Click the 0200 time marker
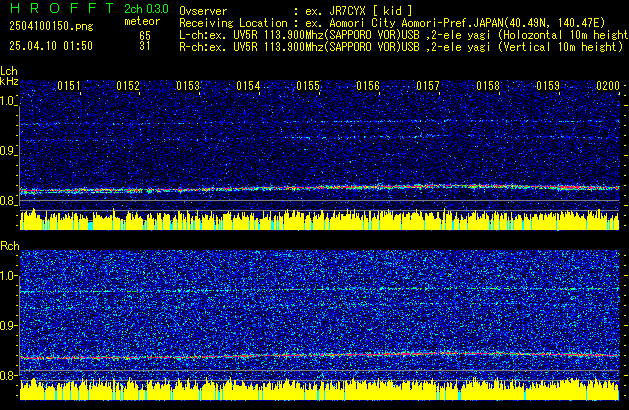Viewport: 629px width, 410px height. [608, 86]
